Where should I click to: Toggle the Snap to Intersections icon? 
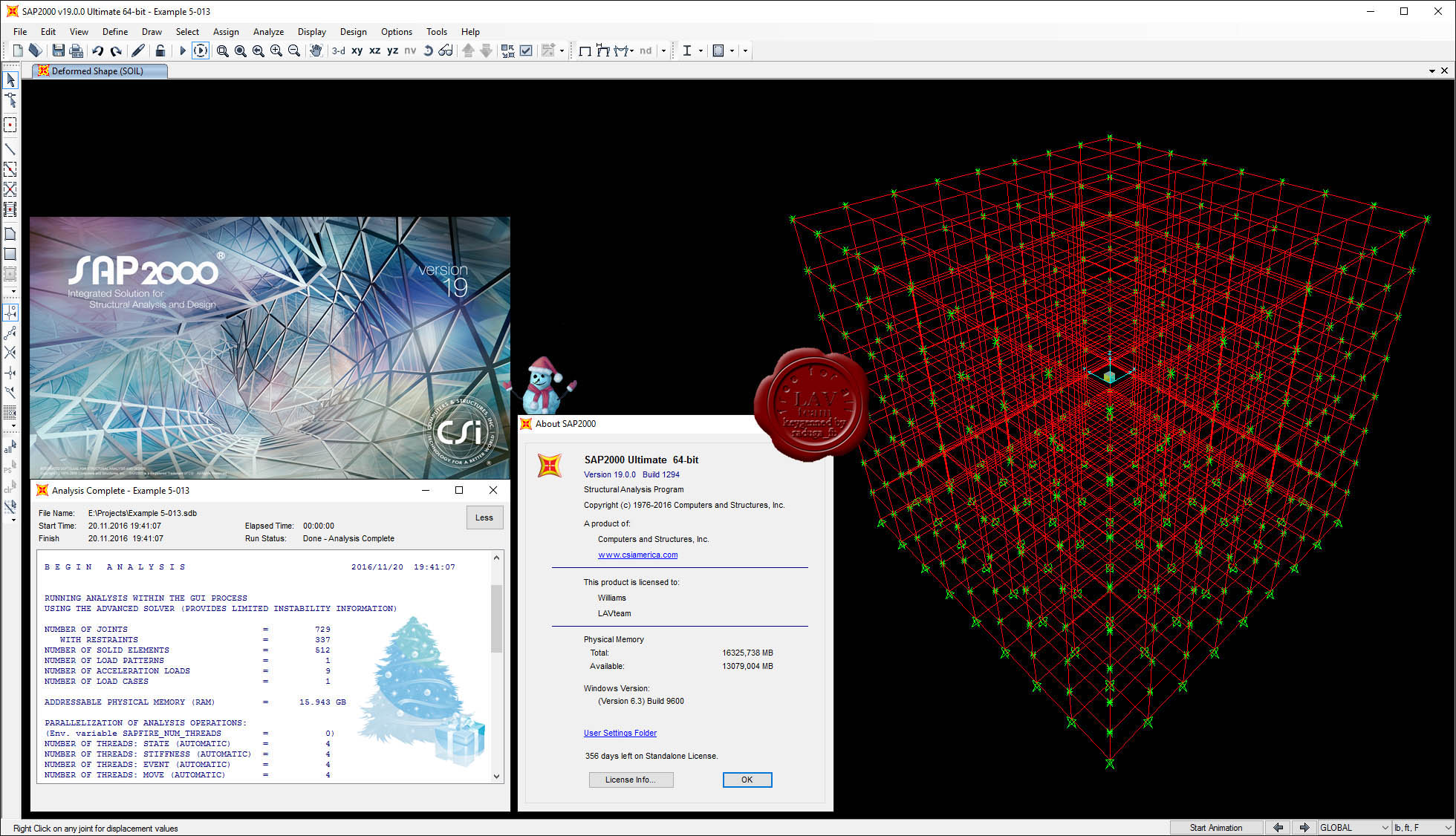pos(10,352)
